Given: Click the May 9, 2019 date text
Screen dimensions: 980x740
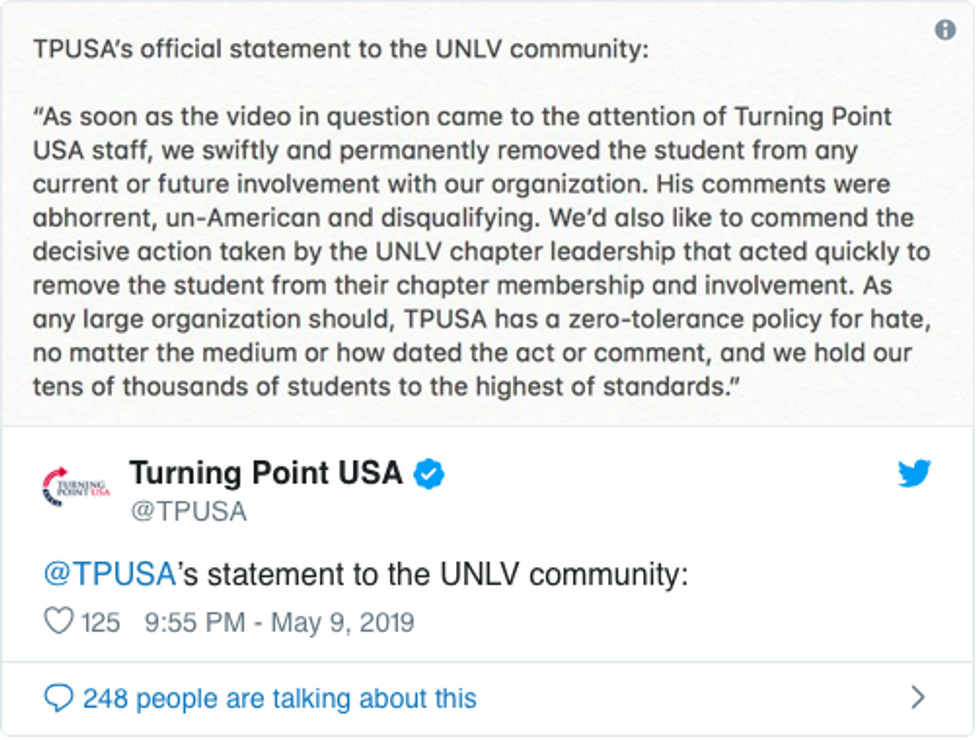Looking at the screenshot, I should pos(342,622).
